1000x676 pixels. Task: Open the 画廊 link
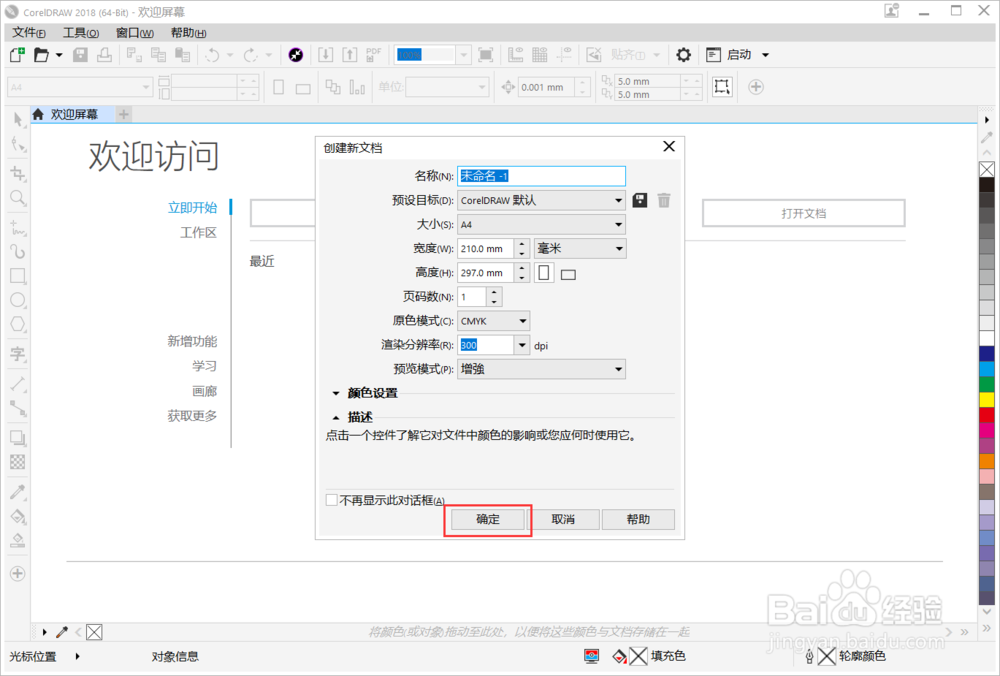coord(205,391)
